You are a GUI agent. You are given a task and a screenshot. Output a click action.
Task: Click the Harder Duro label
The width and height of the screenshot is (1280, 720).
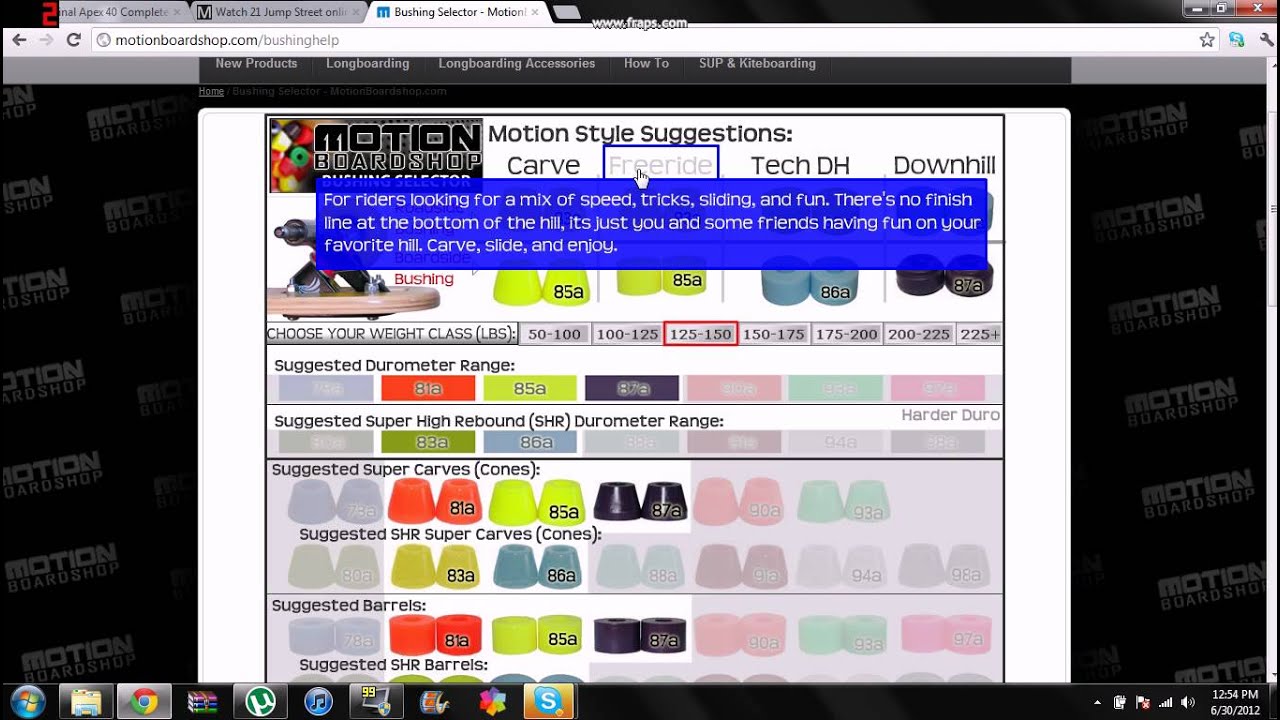coord(950,415)
